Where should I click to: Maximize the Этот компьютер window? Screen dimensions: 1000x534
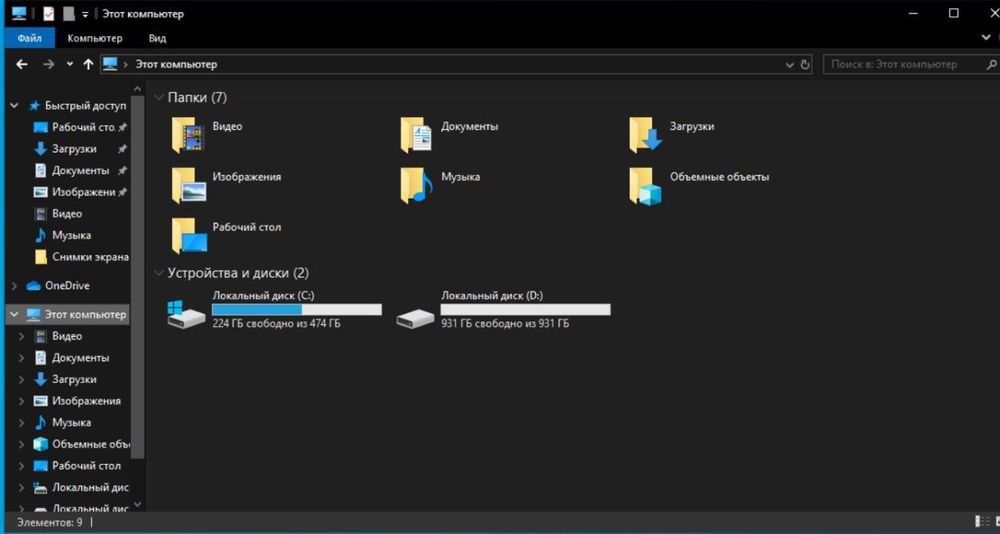point(953,13)
